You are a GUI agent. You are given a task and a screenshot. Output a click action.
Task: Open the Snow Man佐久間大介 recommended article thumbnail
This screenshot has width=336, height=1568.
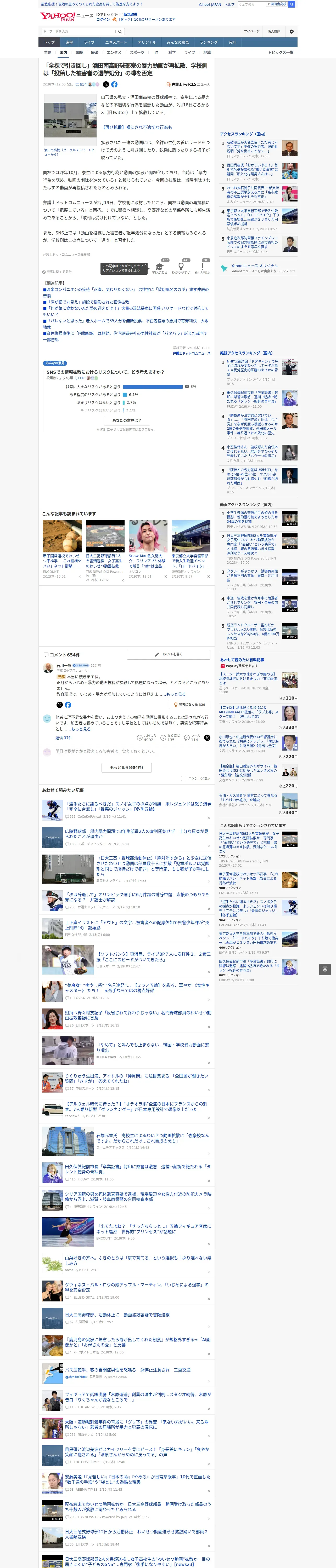[x=148, y=536]
